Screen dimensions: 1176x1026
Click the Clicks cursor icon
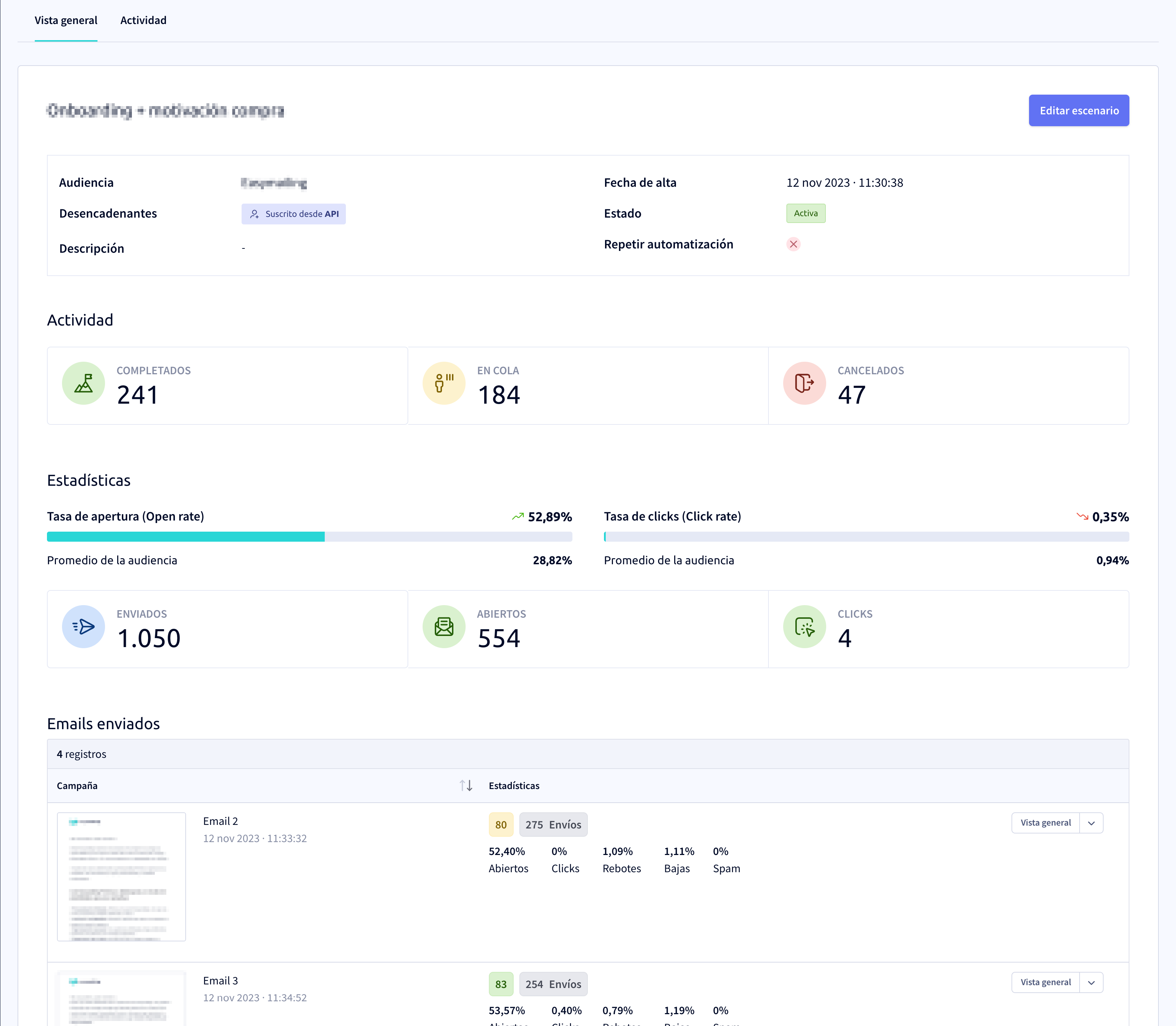pyautogui.click(x=804, y=627)
